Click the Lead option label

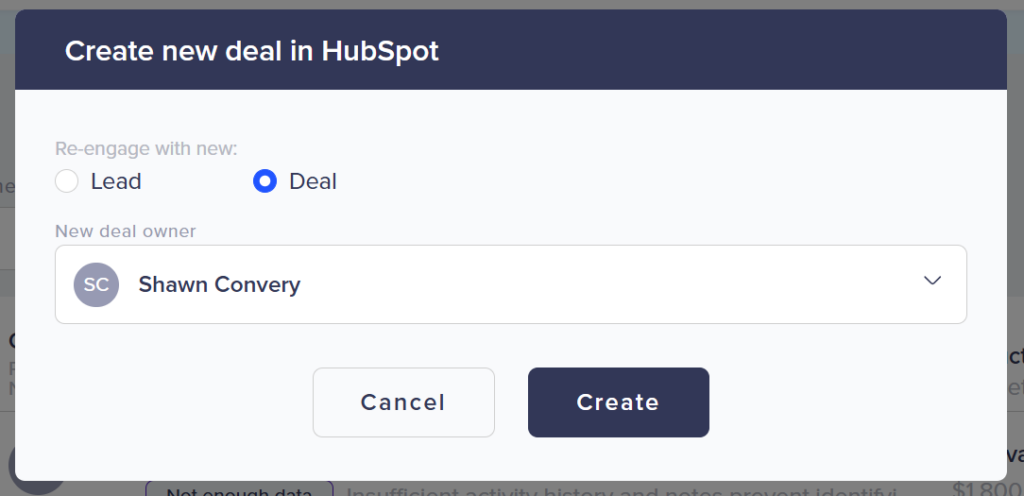116,182
